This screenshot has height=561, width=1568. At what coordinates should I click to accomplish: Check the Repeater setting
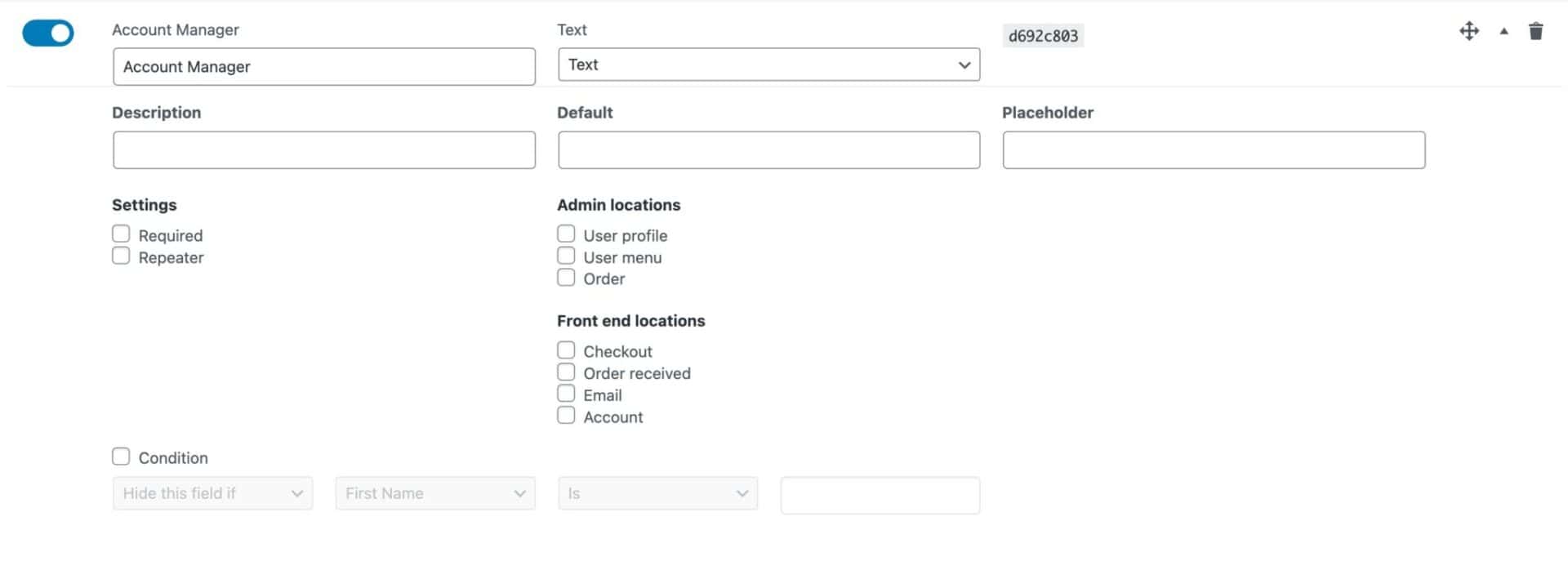121,256
